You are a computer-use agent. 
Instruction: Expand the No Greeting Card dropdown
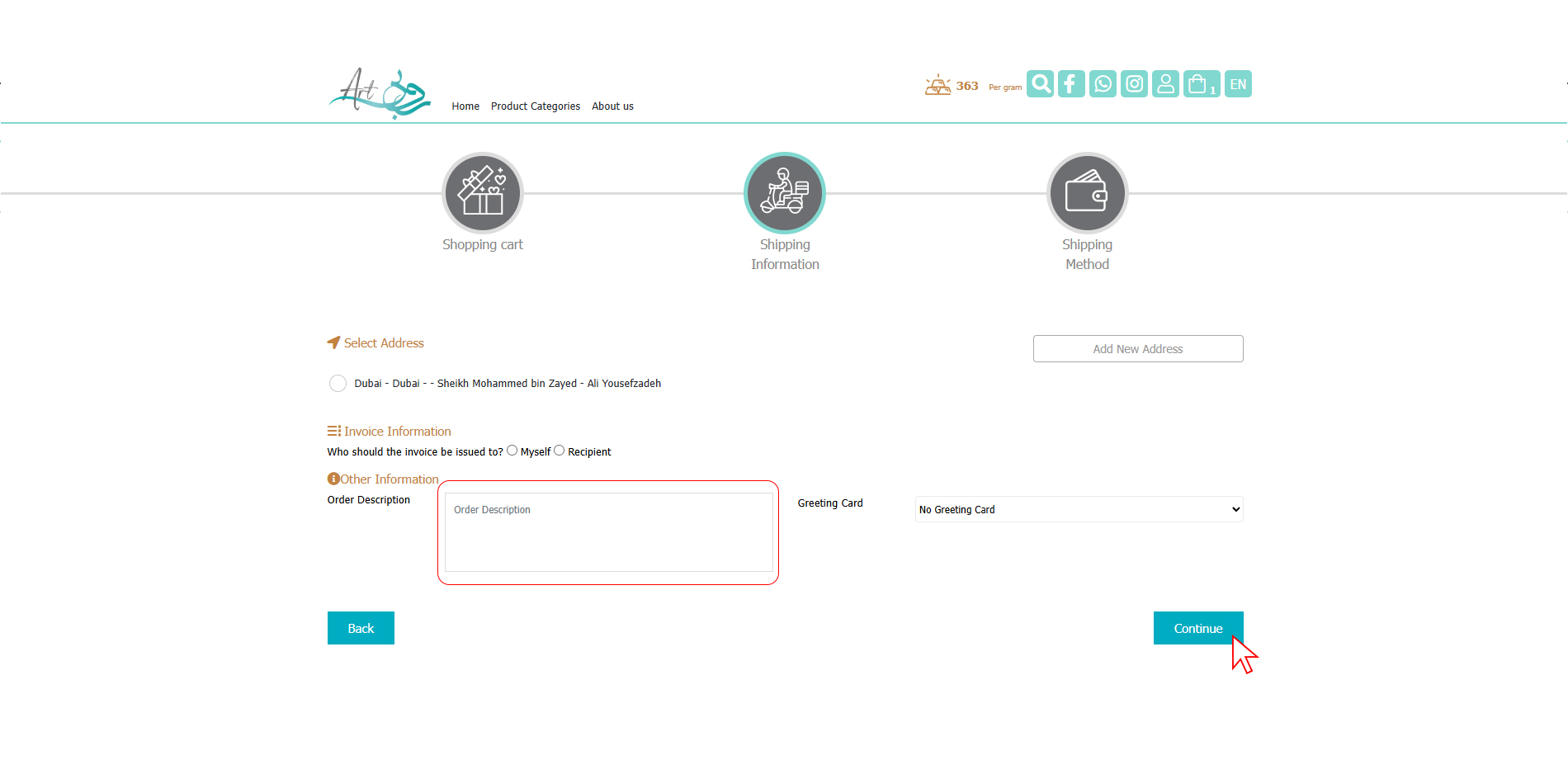pos(1079,509)
